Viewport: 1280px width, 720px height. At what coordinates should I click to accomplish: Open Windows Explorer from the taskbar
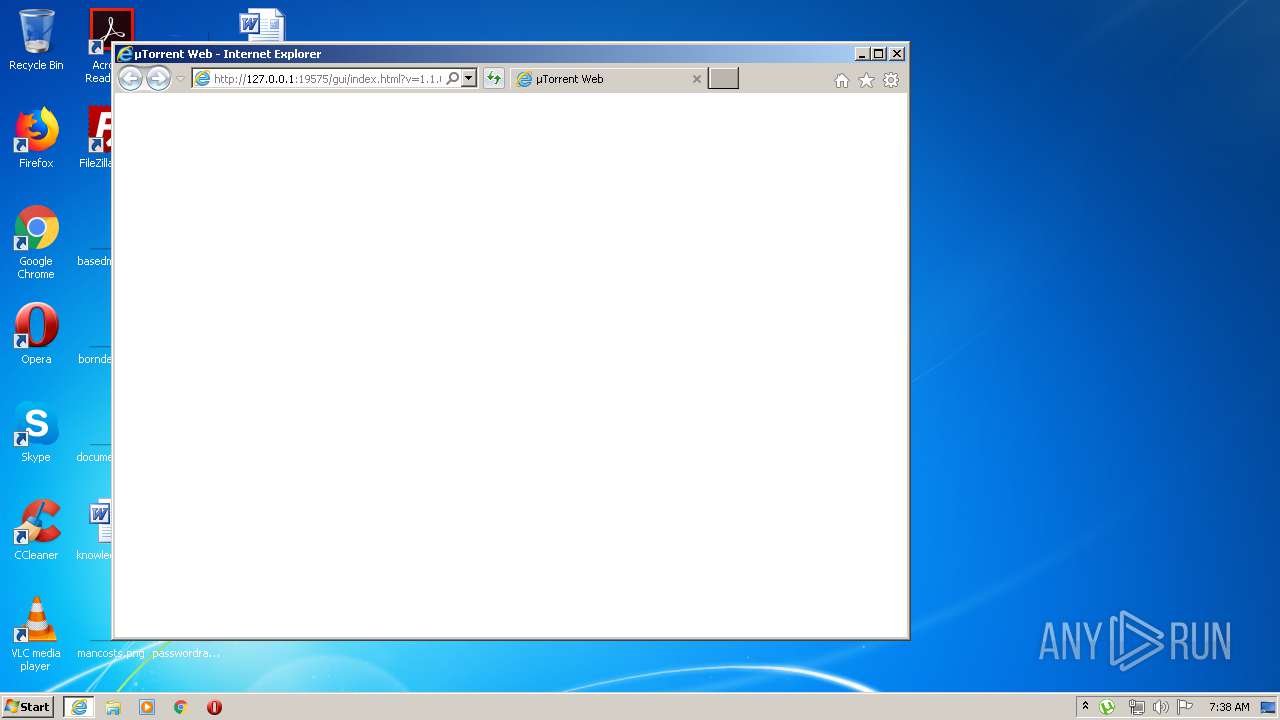(113, 707)
